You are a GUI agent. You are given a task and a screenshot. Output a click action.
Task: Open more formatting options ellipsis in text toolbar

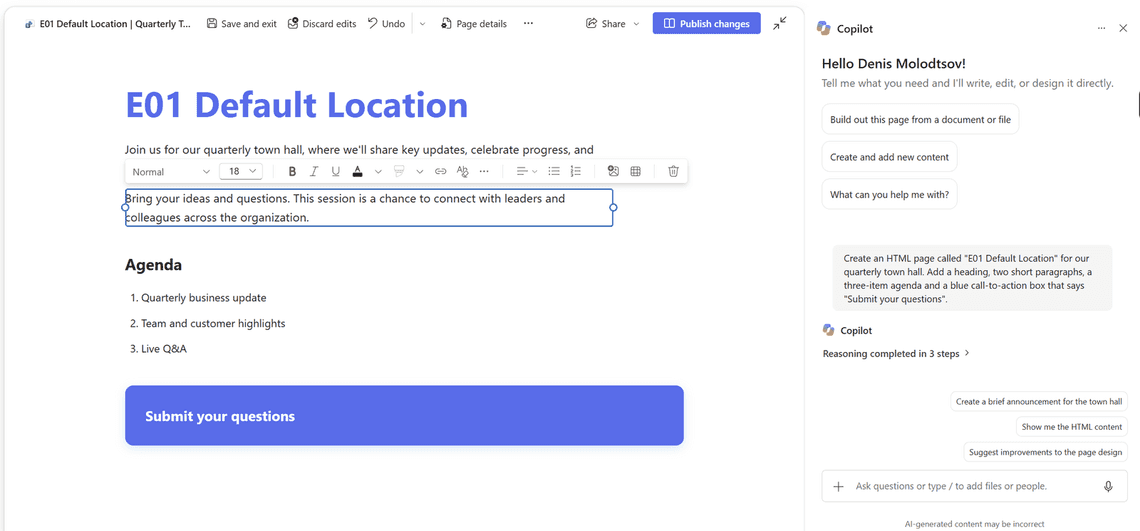(x=484, y=172)
